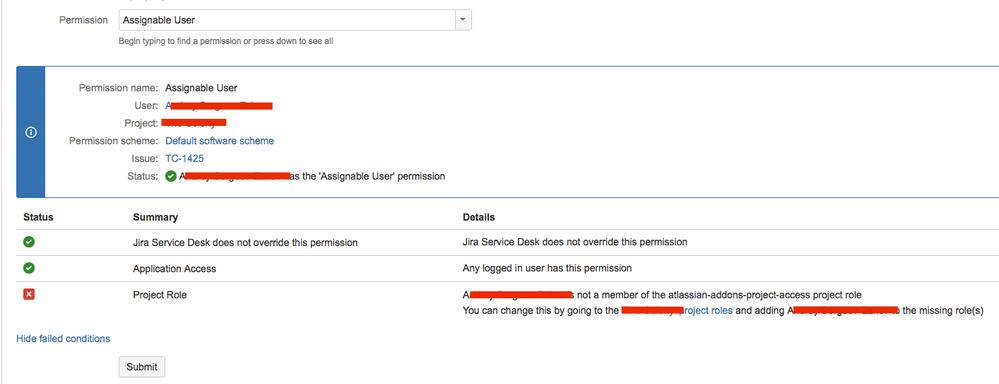Image resolution: width=999 pixels, height=384 pixels.
Task: Click the Summary column header
Action: tap(155, 217)
